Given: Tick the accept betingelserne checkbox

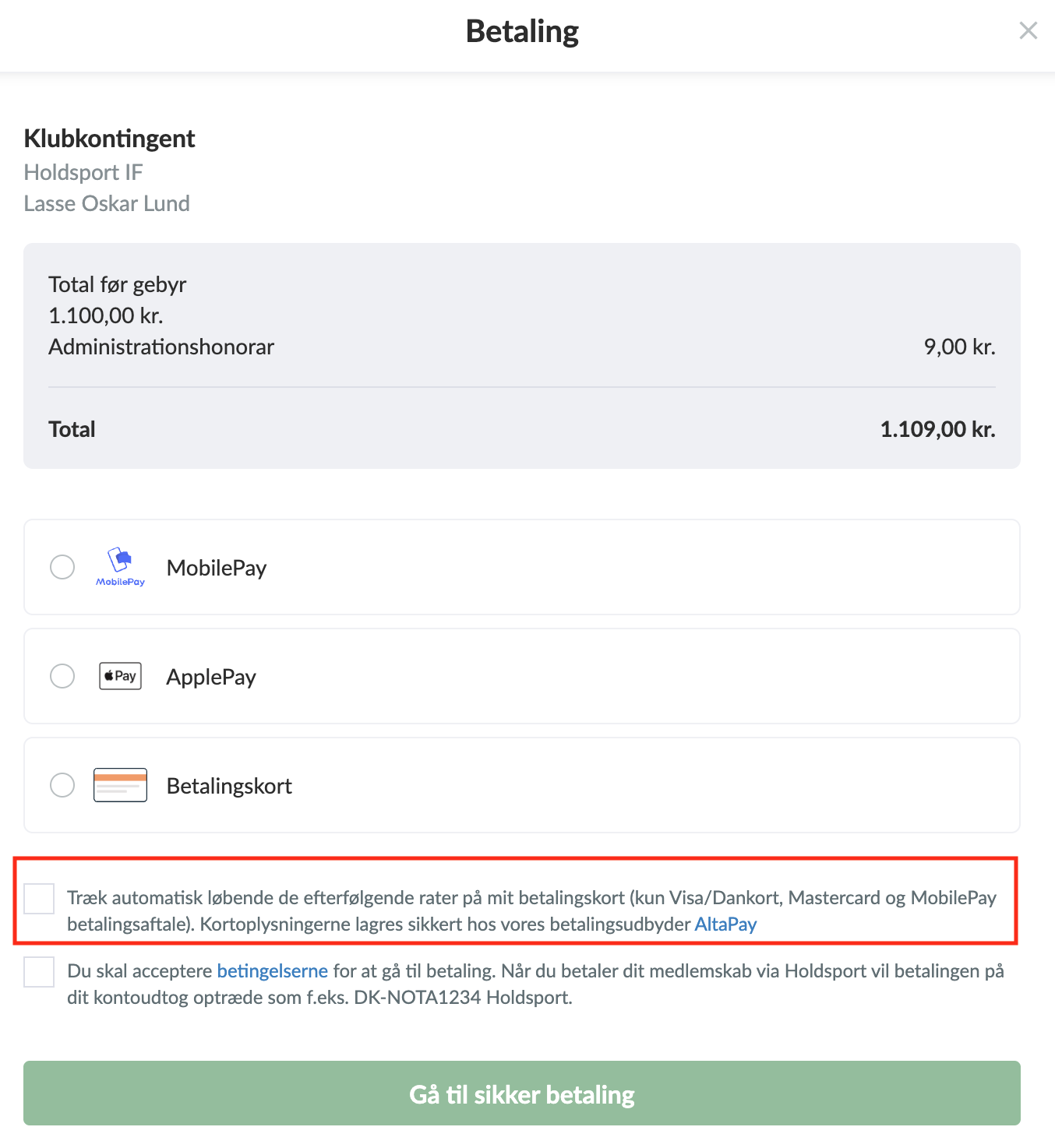Looking at the screenshot, I should click(x=39, y=972).
